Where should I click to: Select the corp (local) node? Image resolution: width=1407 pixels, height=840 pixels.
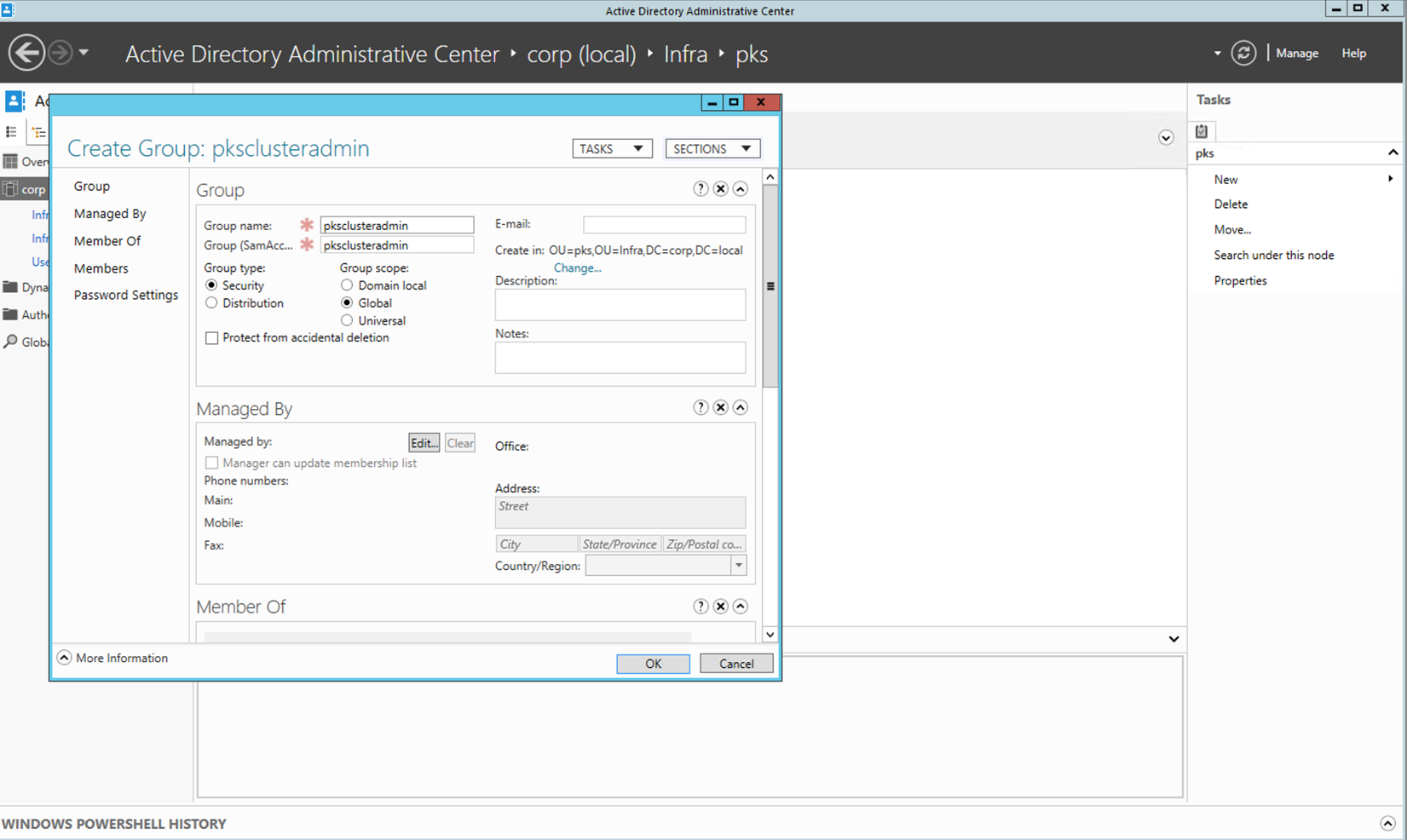pos(26,189)
